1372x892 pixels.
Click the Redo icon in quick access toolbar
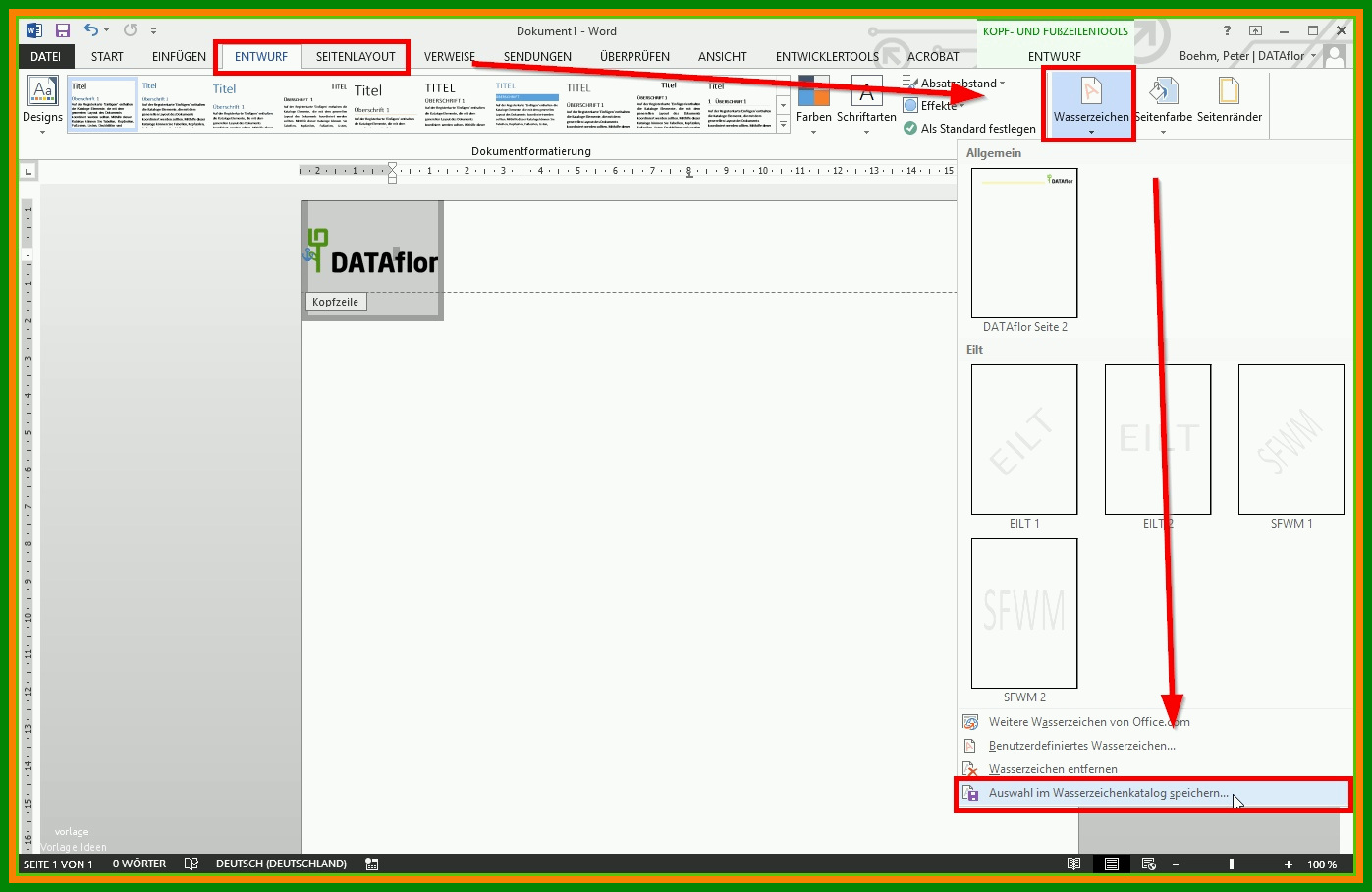tap(130, 30)
